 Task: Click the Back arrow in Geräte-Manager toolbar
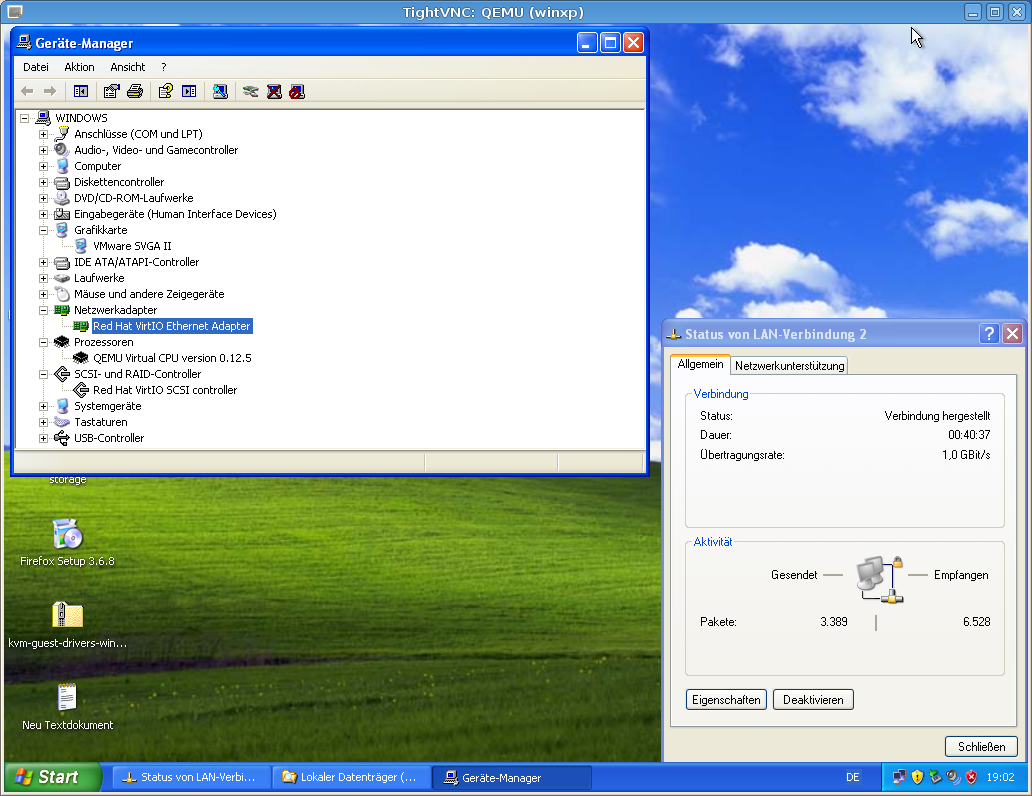(27, 92)
